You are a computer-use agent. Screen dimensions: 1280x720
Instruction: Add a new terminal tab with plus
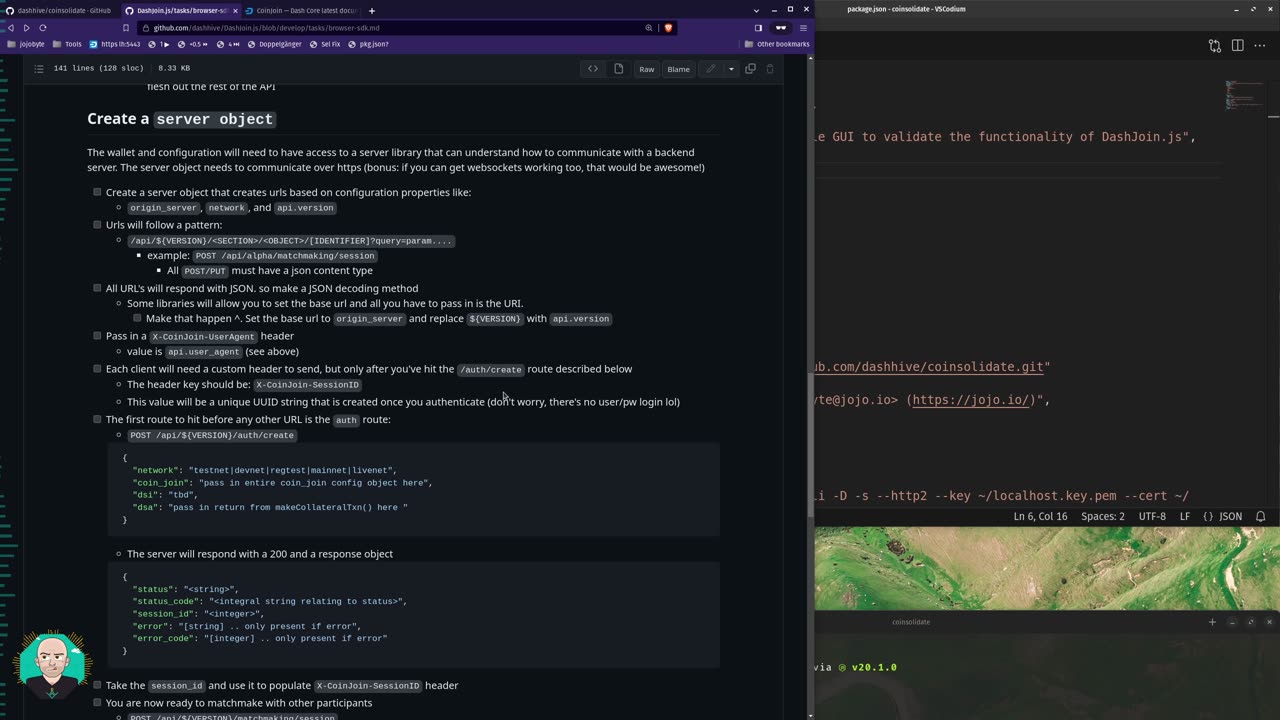[x=1212, y=622]
